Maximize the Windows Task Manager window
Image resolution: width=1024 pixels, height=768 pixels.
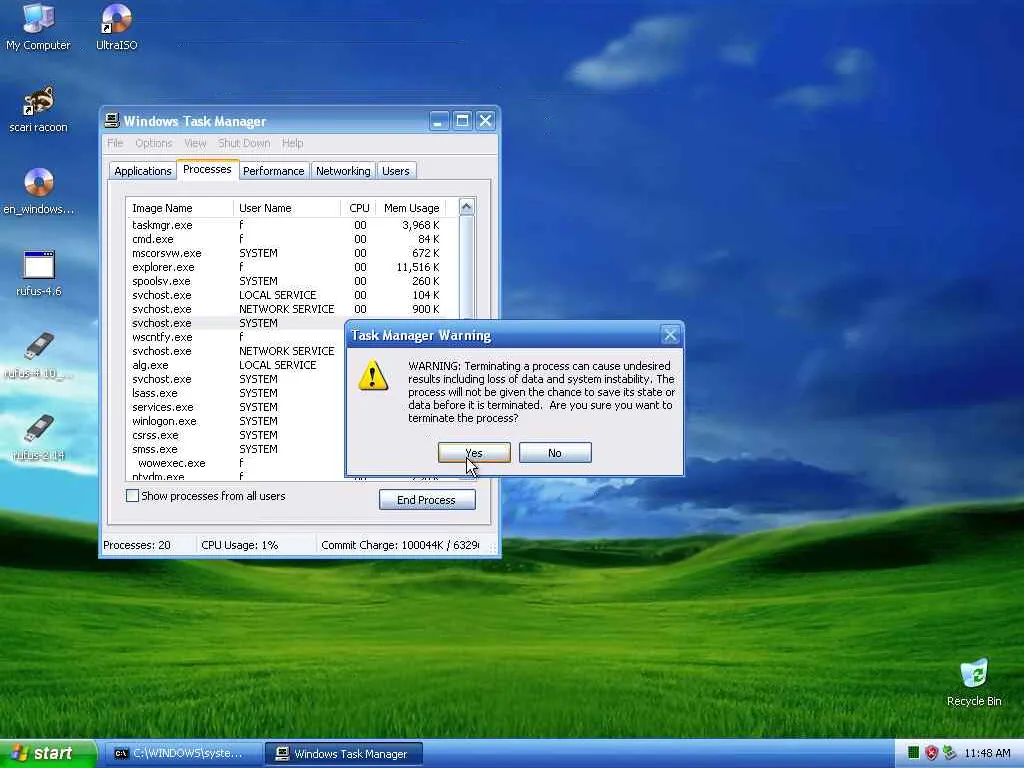tap(462, 121)
